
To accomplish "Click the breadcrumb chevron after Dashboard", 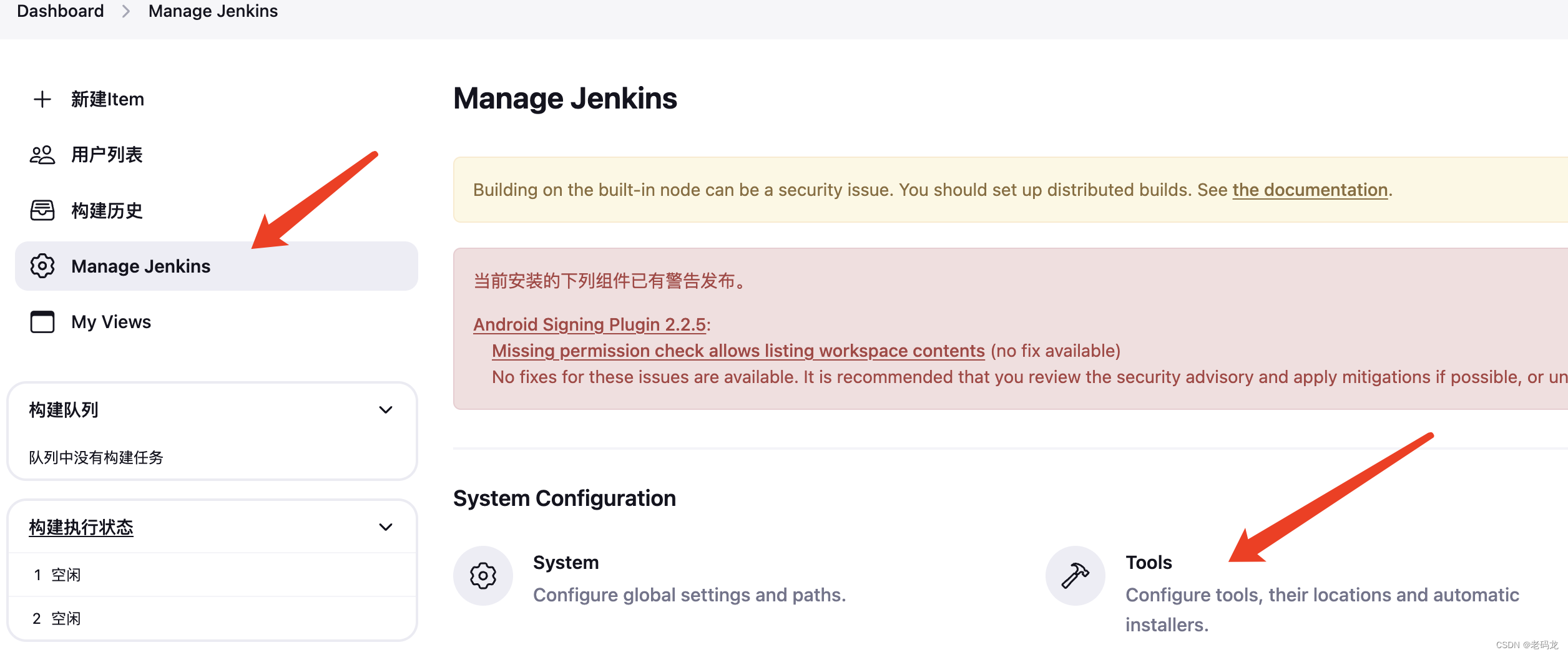I will click(x=126, y=11).
